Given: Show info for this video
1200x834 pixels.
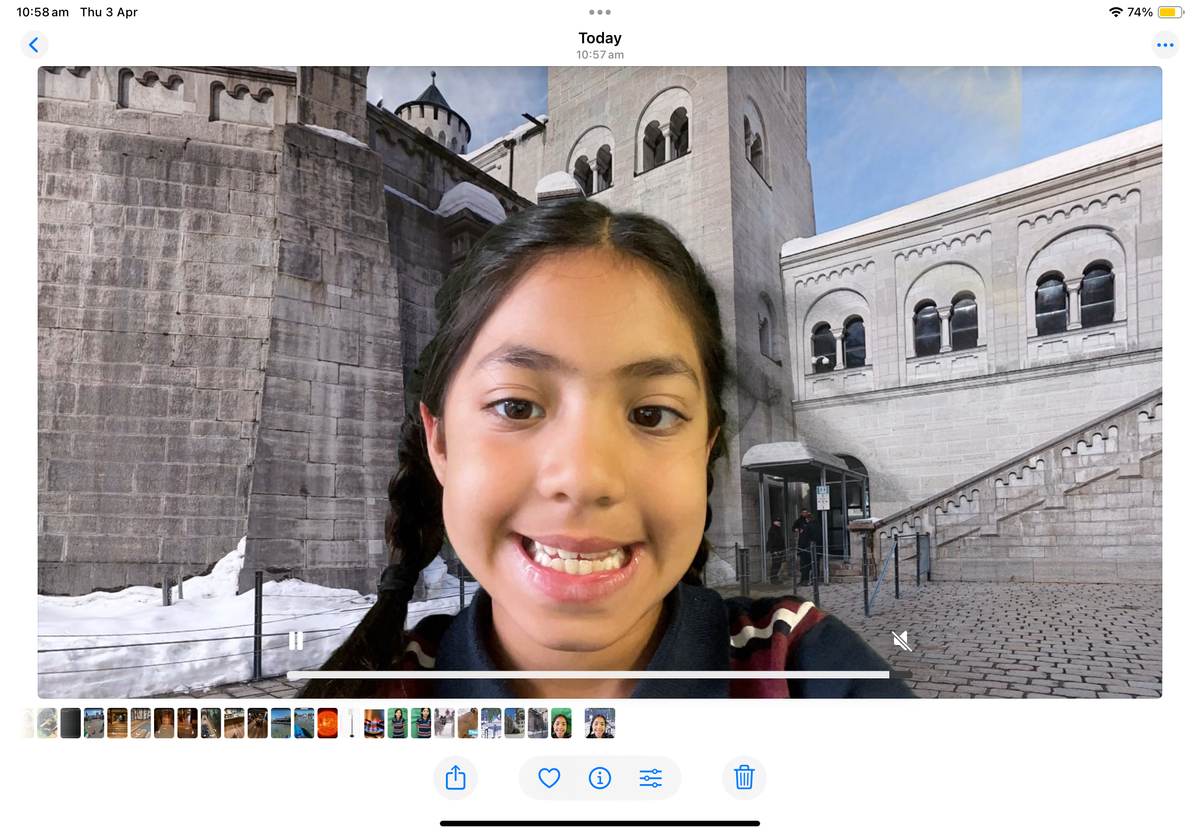Looking at the screenshot, I should (600, 777).
